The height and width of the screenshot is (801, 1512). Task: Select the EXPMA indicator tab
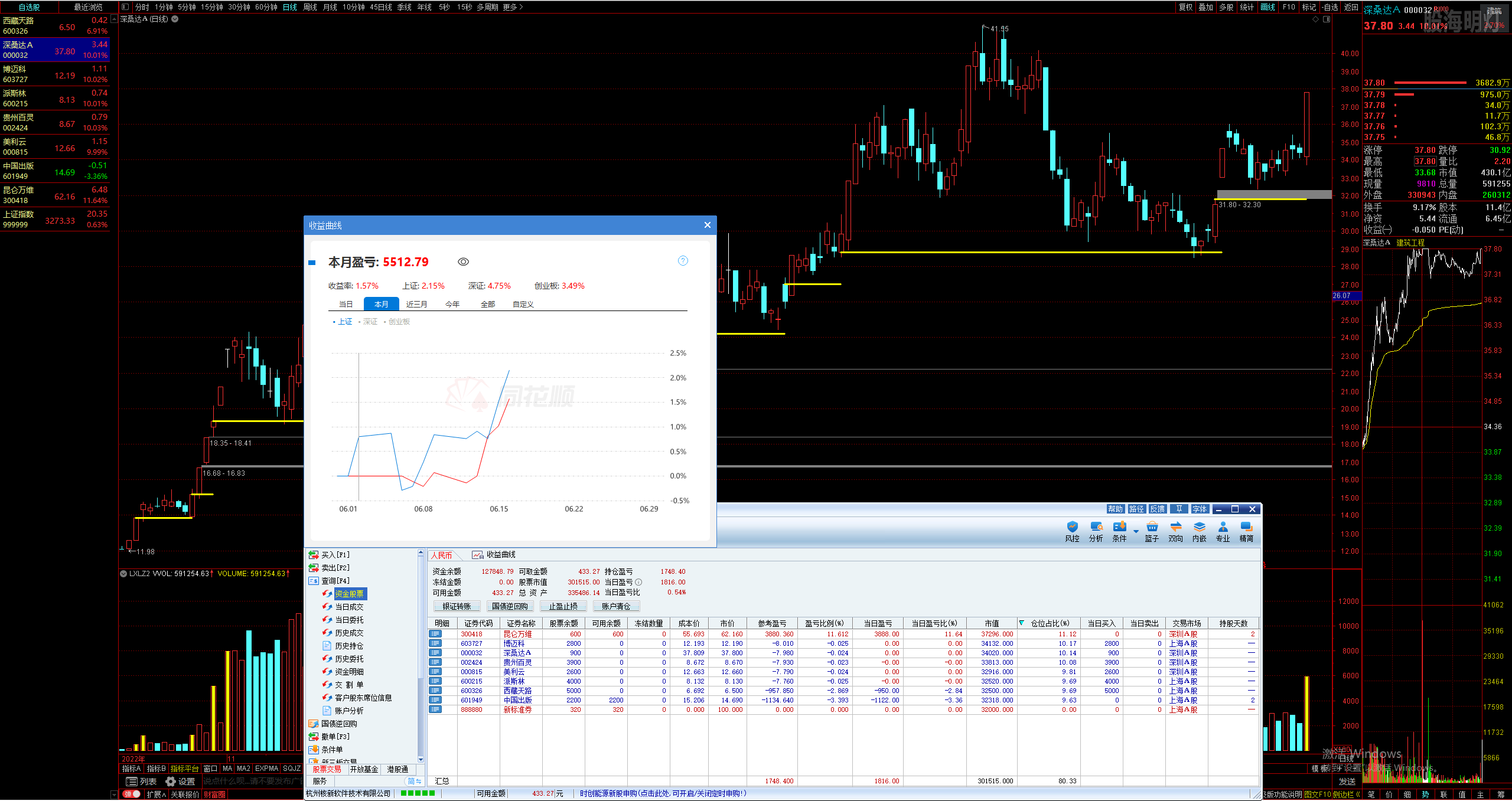coord(266,769)
